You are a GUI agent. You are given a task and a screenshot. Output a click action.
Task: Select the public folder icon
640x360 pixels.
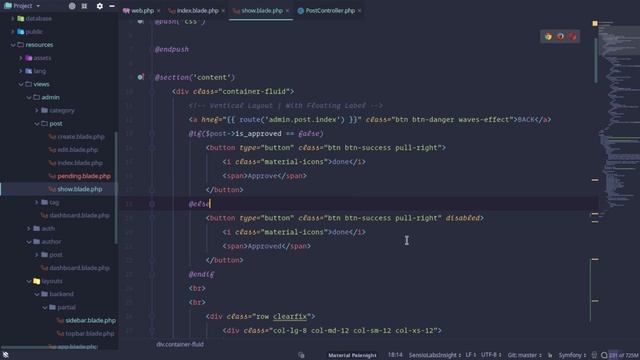click(20, 32)
